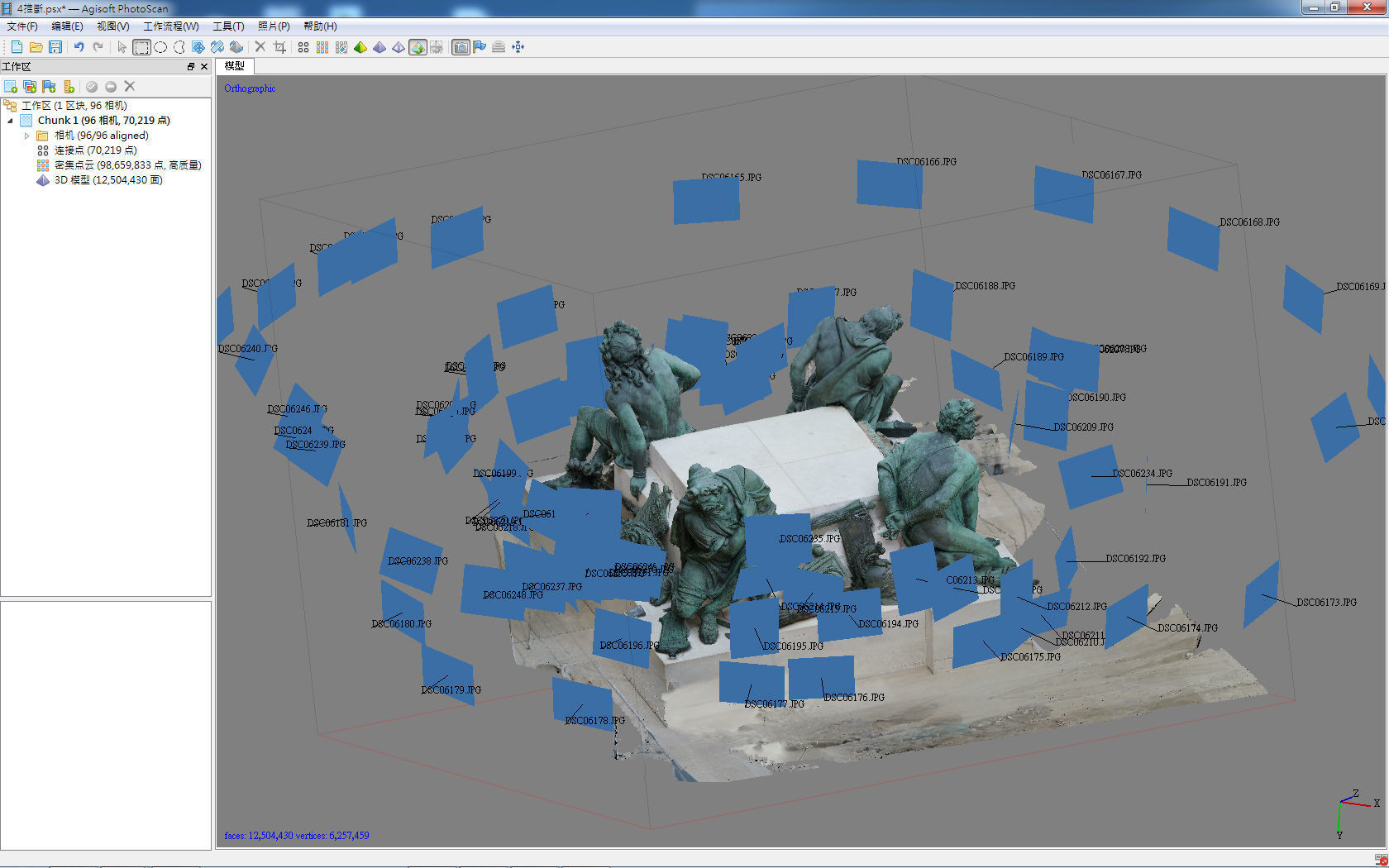The width and height of the screenshot is (1389, 868).
Task: Click the Redo arrow icon
Action: pos(98,47)
